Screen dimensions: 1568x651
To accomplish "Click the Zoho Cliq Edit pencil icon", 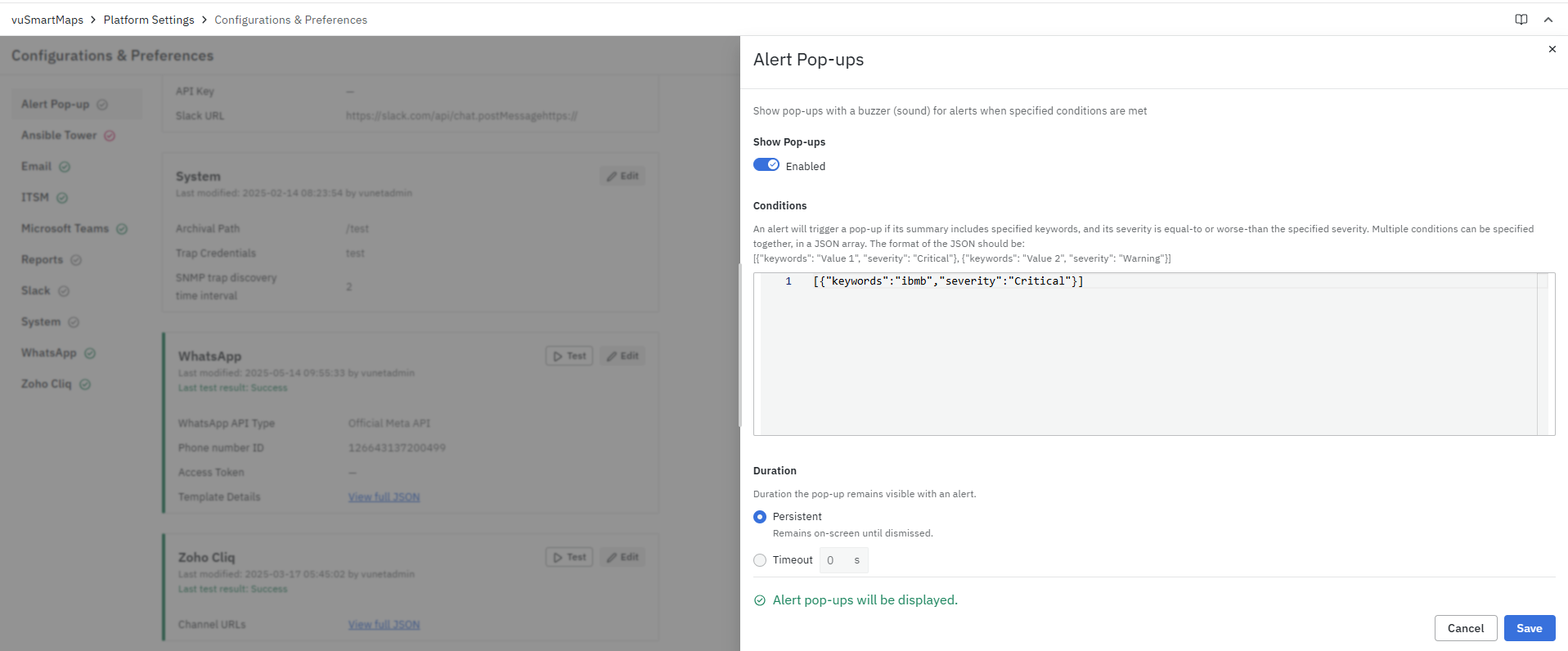I will (x=612, y=558).
